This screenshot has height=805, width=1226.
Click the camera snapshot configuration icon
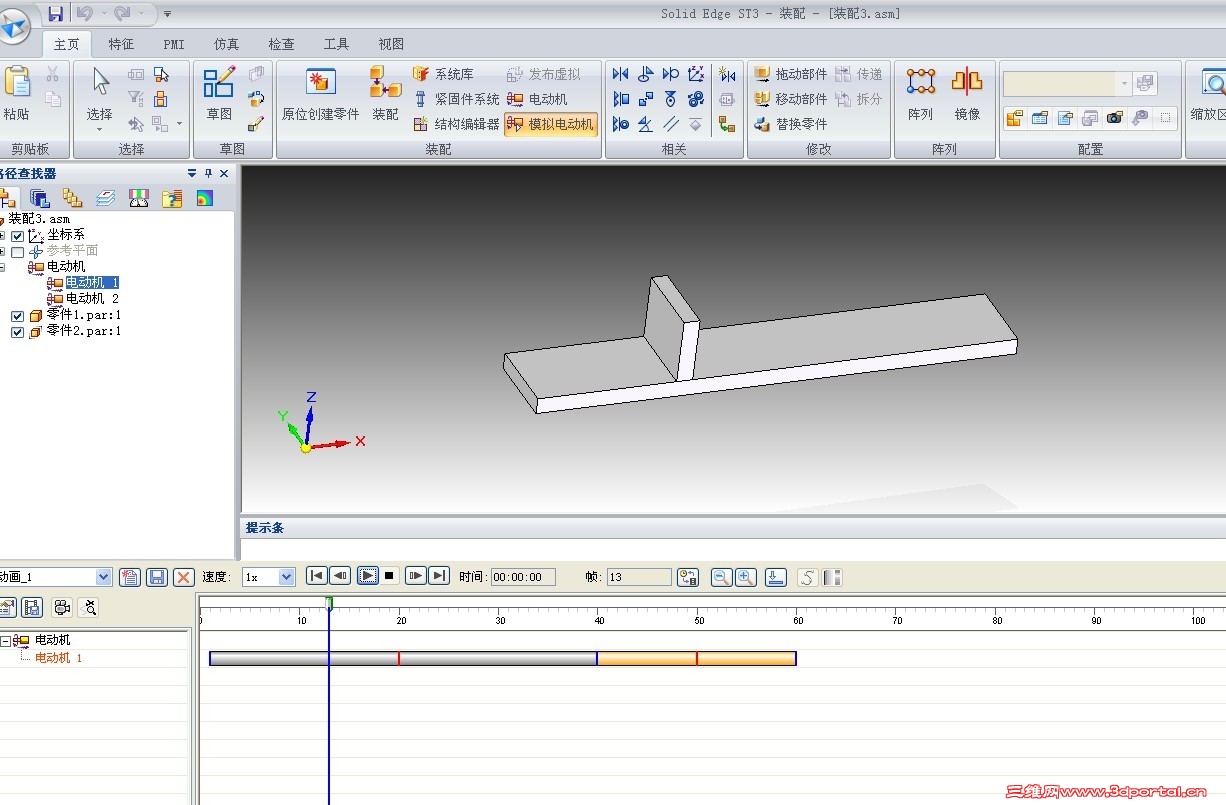tap(1115, 118)
